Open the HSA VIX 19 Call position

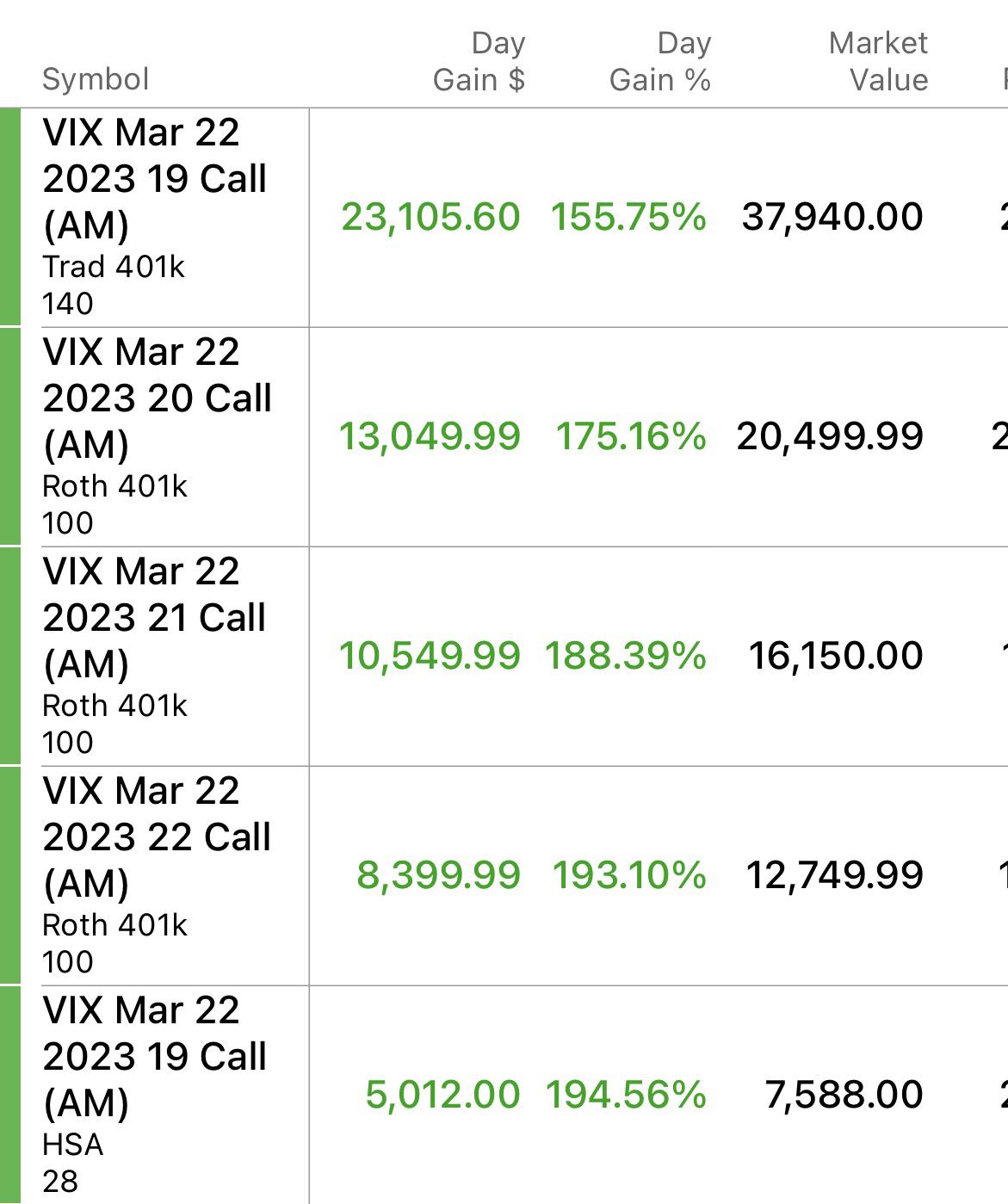pyautogui.click(x=155, y=1057)
